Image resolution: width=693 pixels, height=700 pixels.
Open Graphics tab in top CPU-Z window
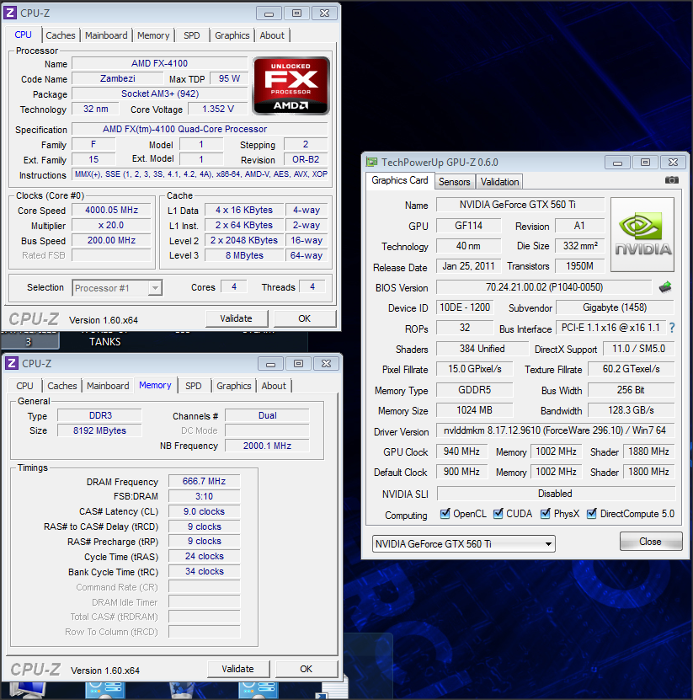(x=232, y=35)
